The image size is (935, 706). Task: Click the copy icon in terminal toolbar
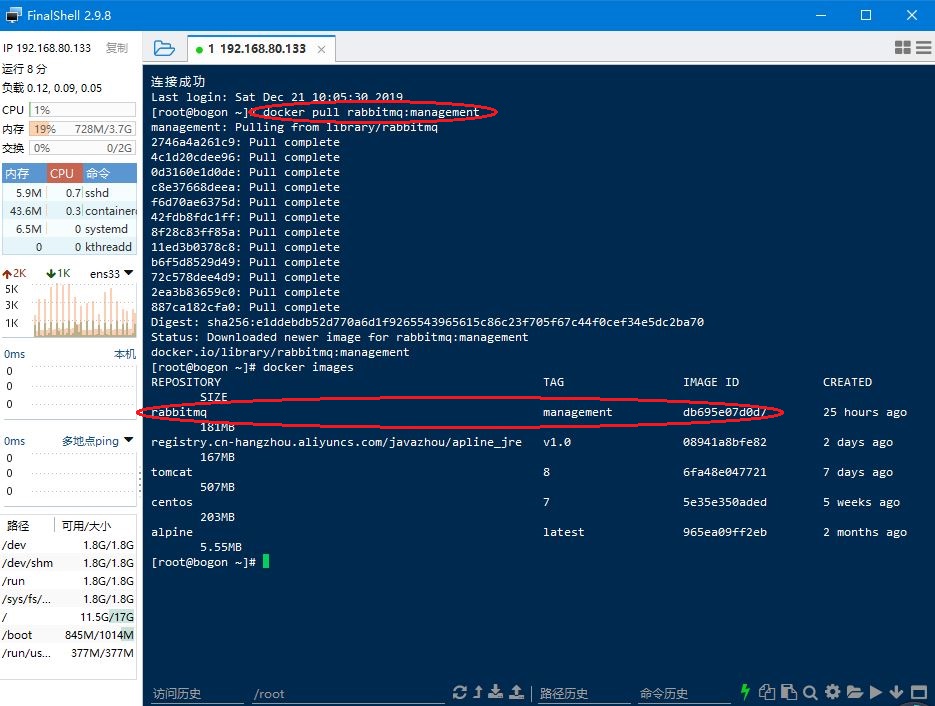[x=767, y=692]
